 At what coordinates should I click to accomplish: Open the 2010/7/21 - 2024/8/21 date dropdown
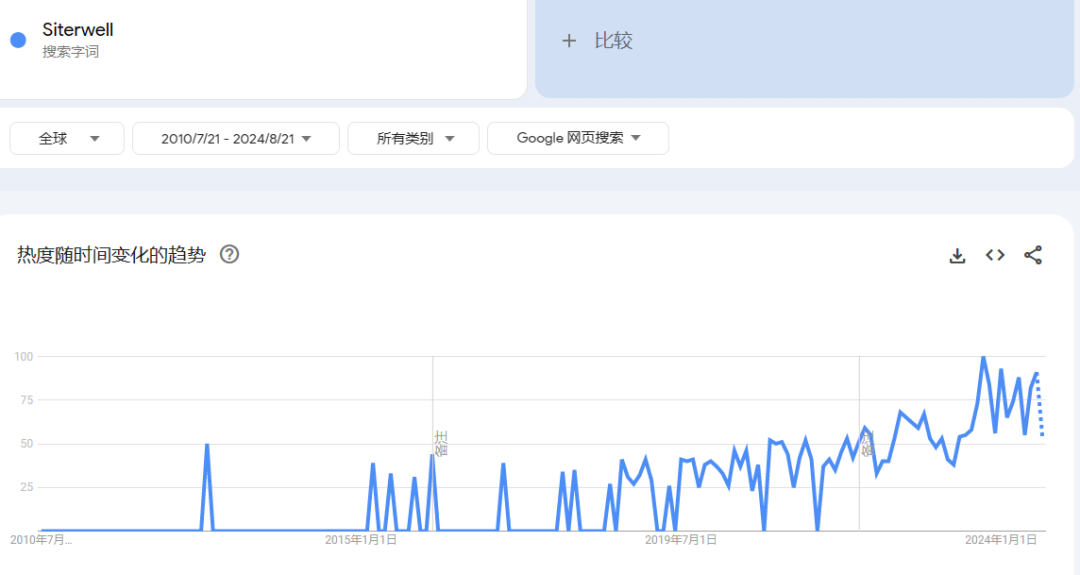pyautogui.click(x=236, y=139)
